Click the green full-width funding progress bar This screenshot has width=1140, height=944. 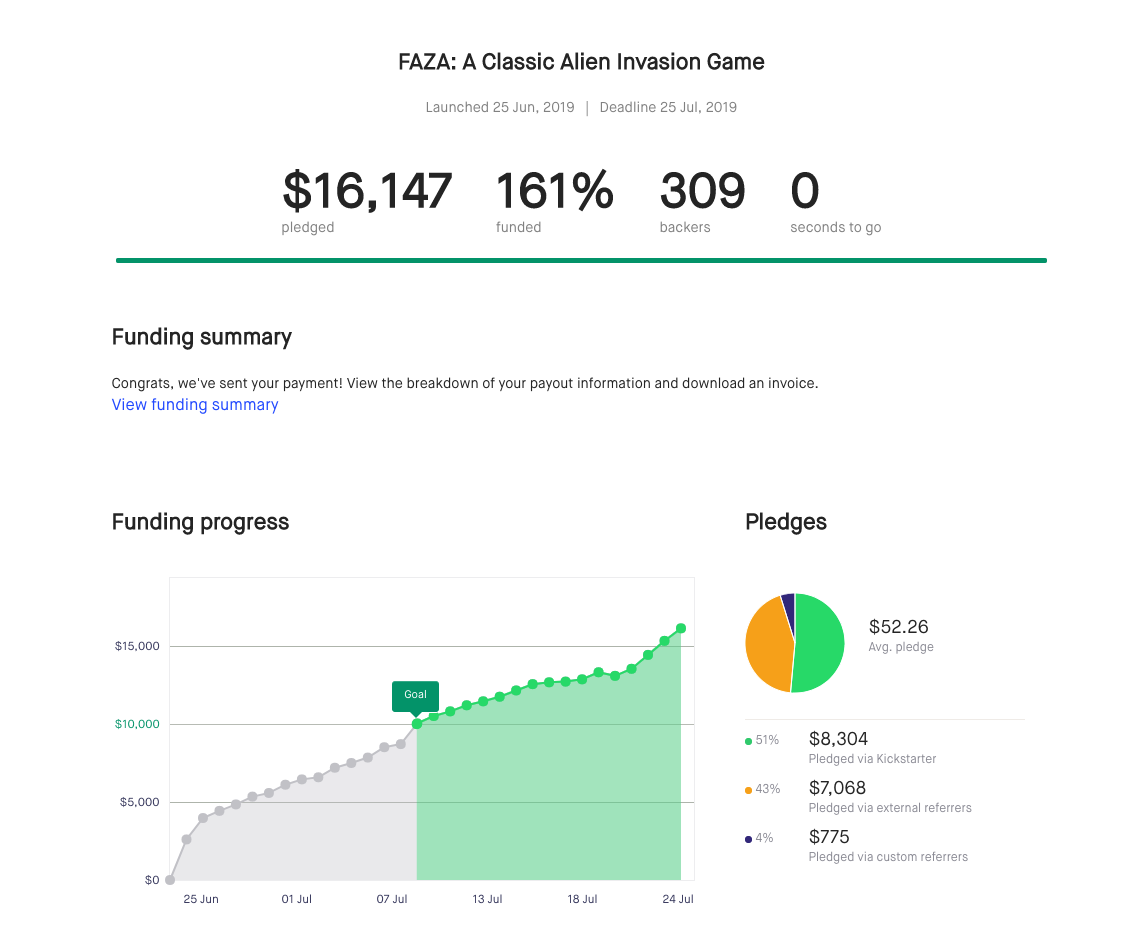tap(581, 260)
